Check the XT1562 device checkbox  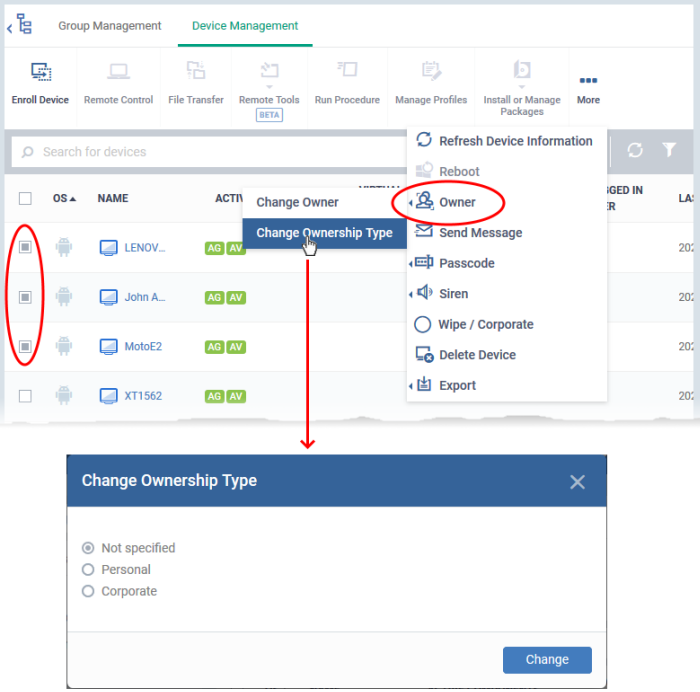[x=25, y=396]
